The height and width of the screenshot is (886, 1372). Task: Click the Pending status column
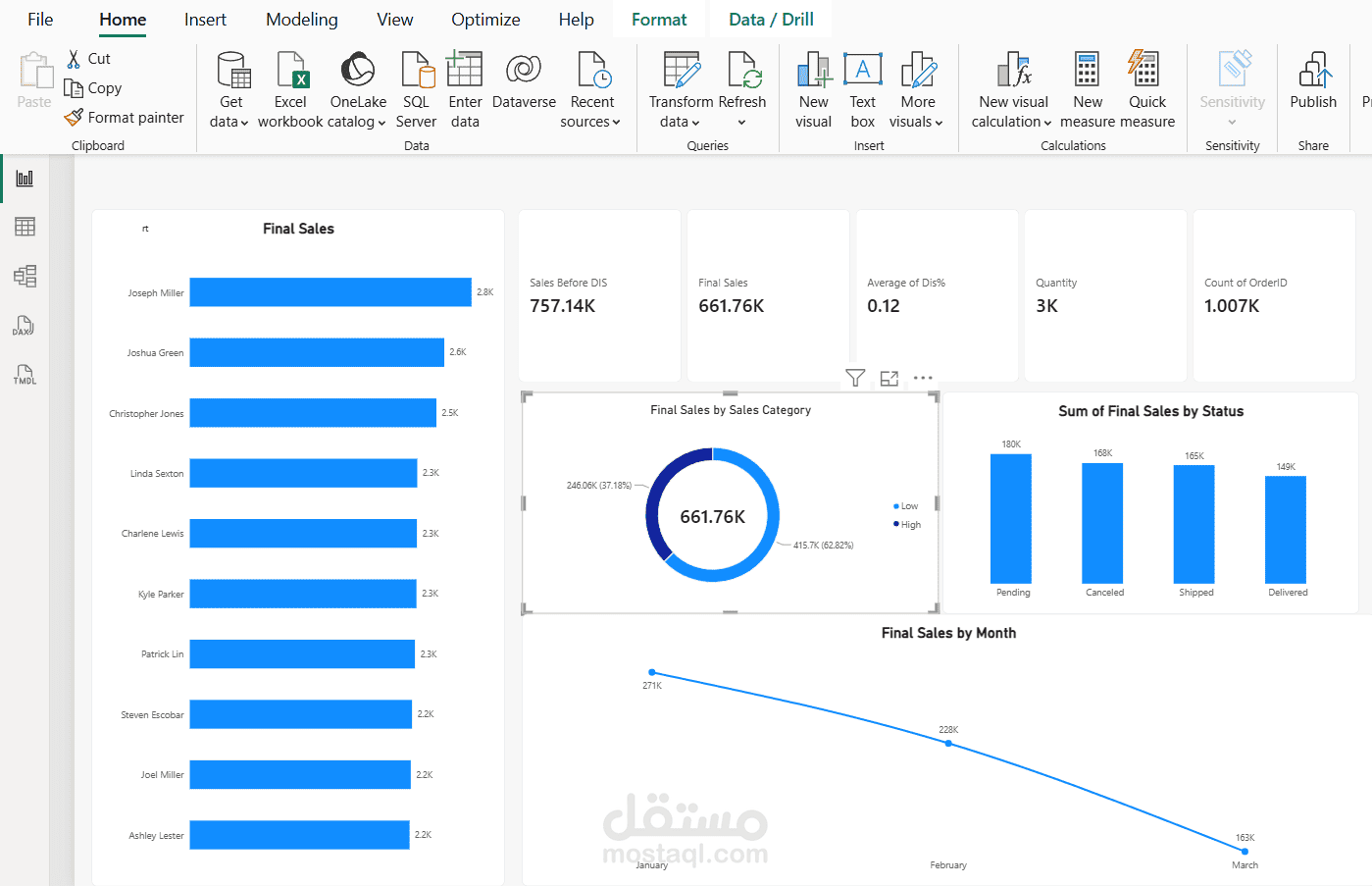coord(1011,519)
